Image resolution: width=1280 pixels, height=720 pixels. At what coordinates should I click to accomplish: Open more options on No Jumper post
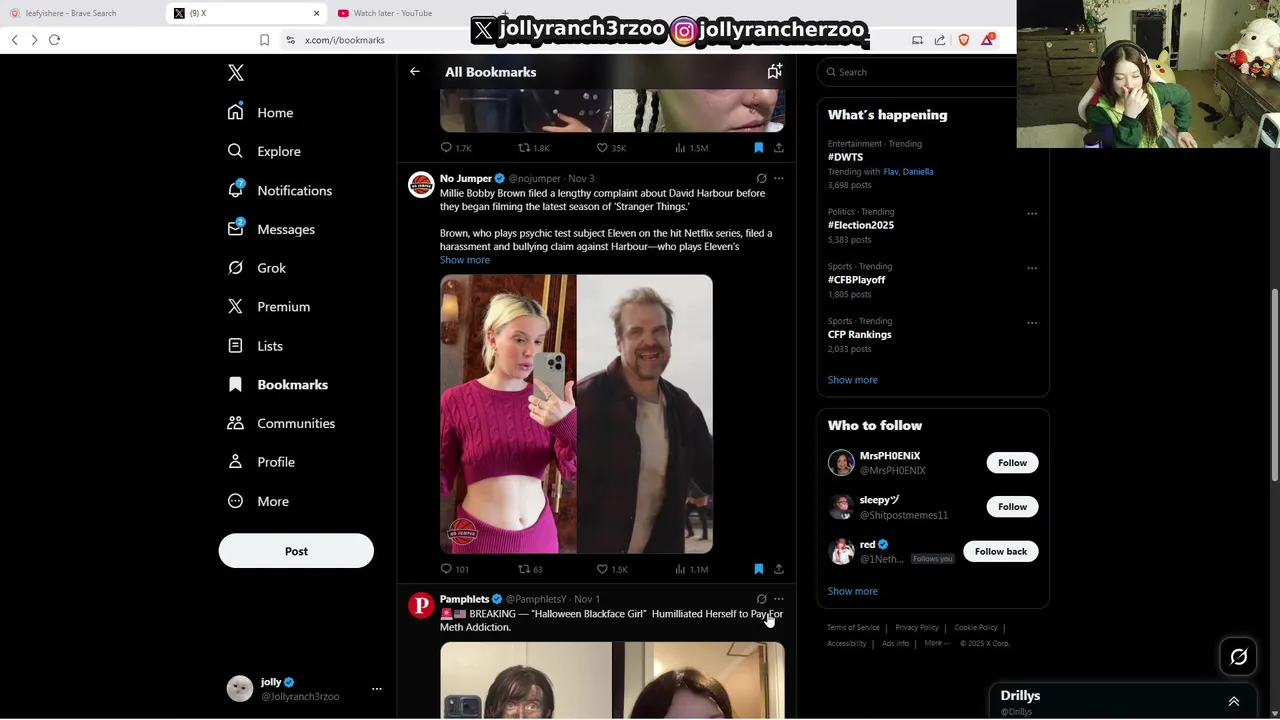click(x=779, y=179)
